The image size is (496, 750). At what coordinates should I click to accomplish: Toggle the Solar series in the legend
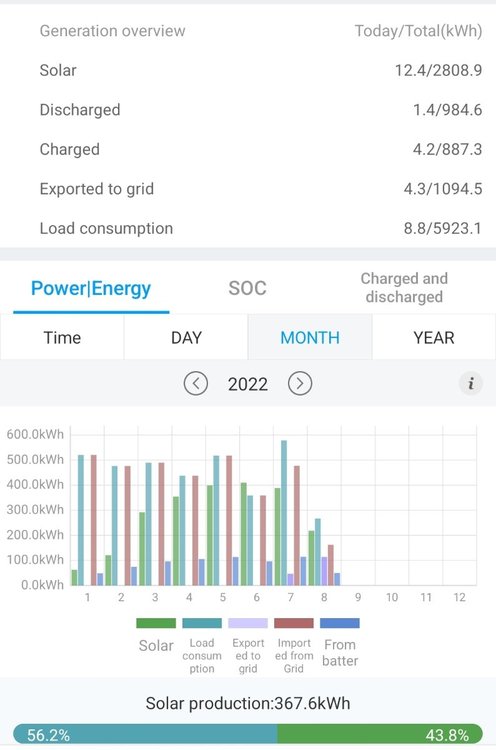click(156, 635)
